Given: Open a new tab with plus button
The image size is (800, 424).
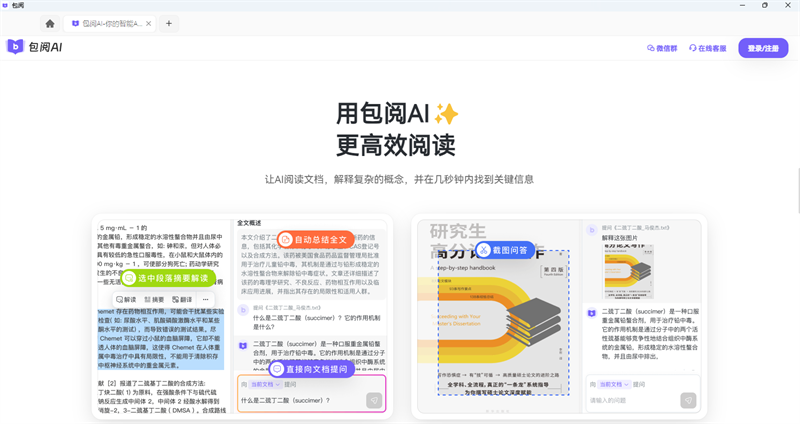Looking at the screenshot, I should pyautogui.click(x=169, y=23).
